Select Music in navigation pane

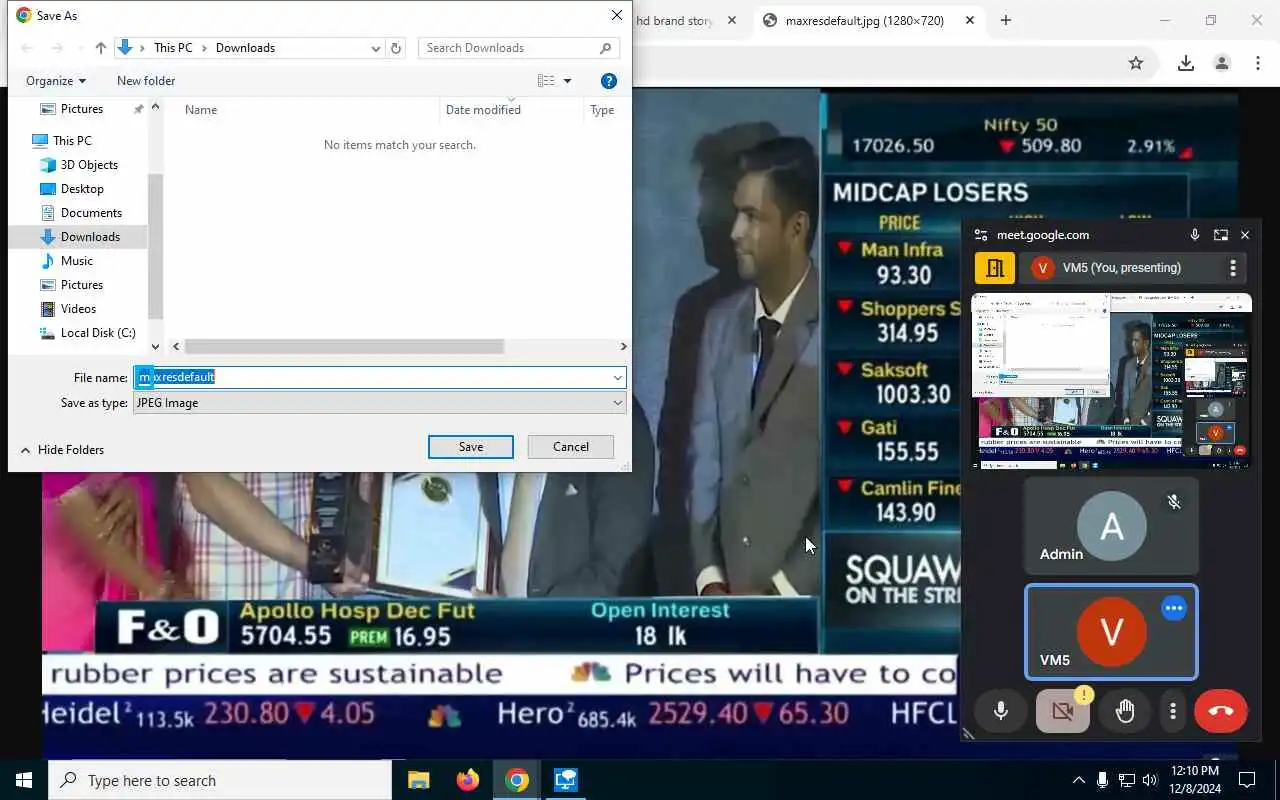pos(77,261)
